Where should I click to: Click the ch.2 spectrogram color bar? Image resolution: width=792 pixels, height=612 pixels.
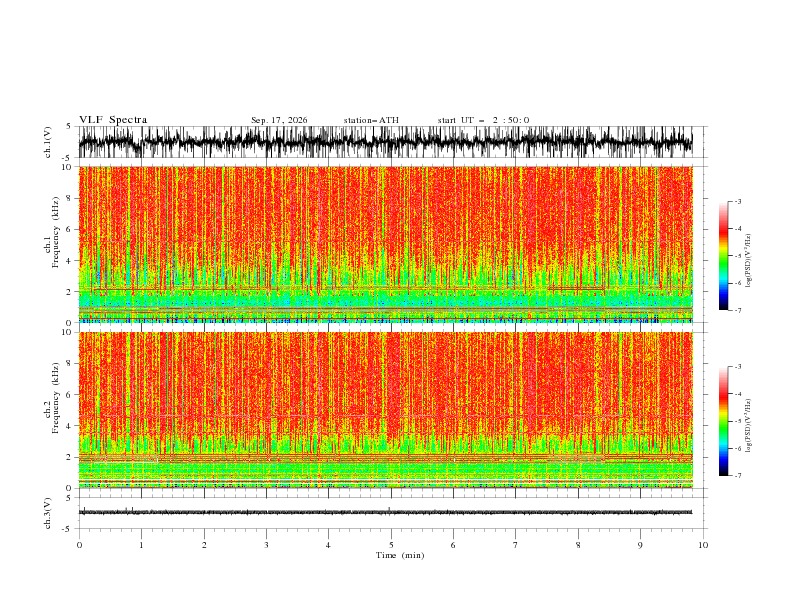(x=723, y=421)
